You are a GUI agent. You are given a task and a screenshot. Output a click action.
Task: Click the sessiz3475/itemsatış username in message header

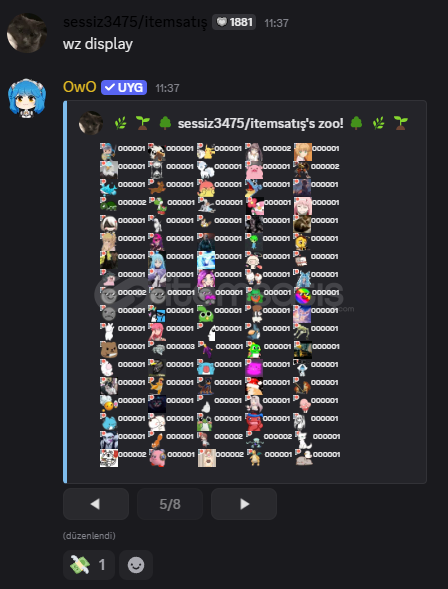pyautogui.click(x=135, y=23)
